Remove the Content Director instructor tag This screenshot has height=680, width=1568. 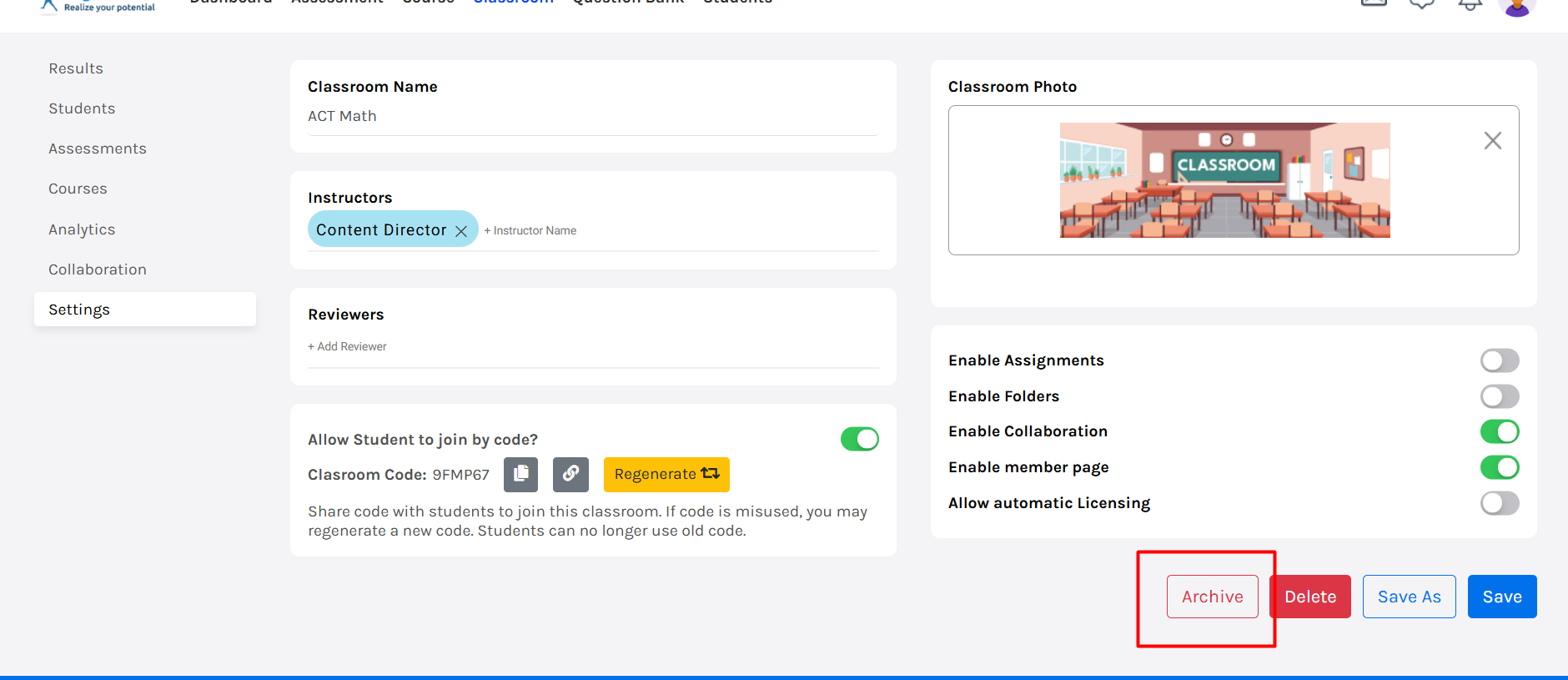pyautogui.click(x=461, y=231)
